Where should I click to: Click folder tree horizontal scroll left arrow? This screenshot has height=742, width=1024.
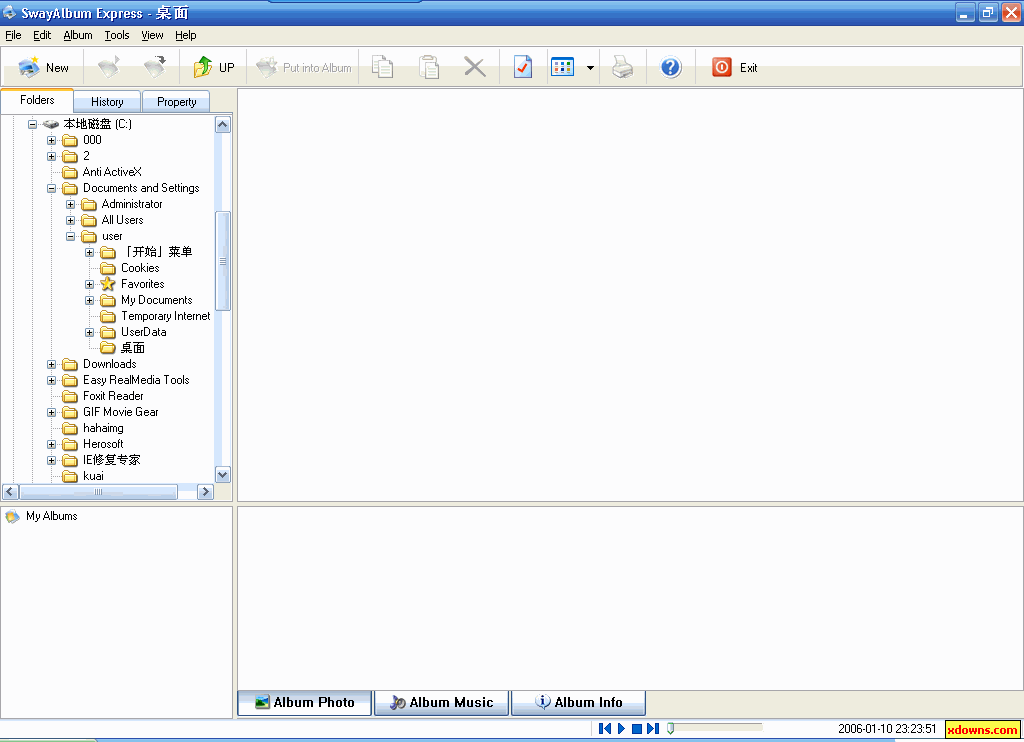click(x=10, y=492)
